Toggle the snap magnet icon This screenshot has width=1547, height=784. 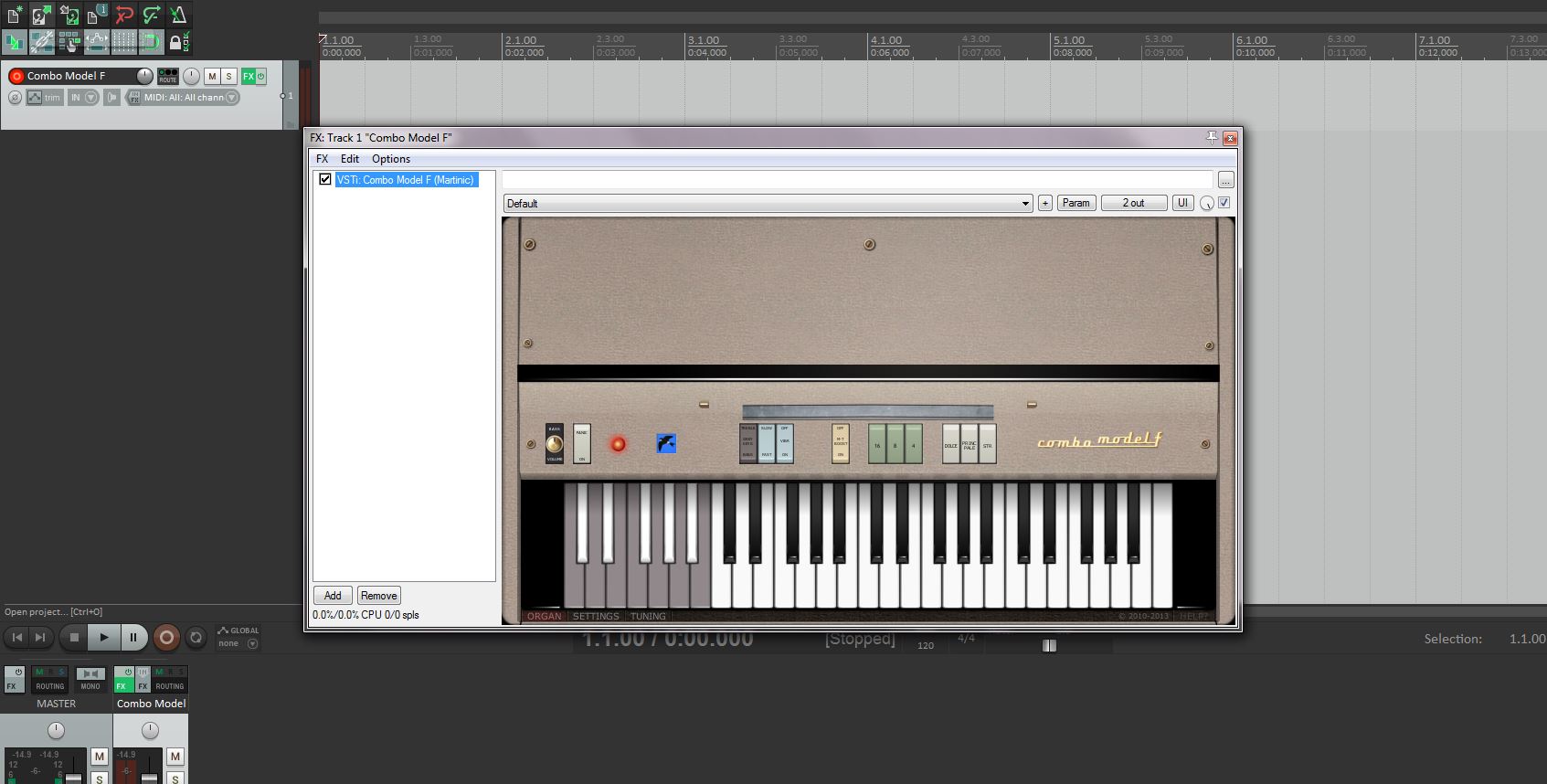[x=151, y=41]
